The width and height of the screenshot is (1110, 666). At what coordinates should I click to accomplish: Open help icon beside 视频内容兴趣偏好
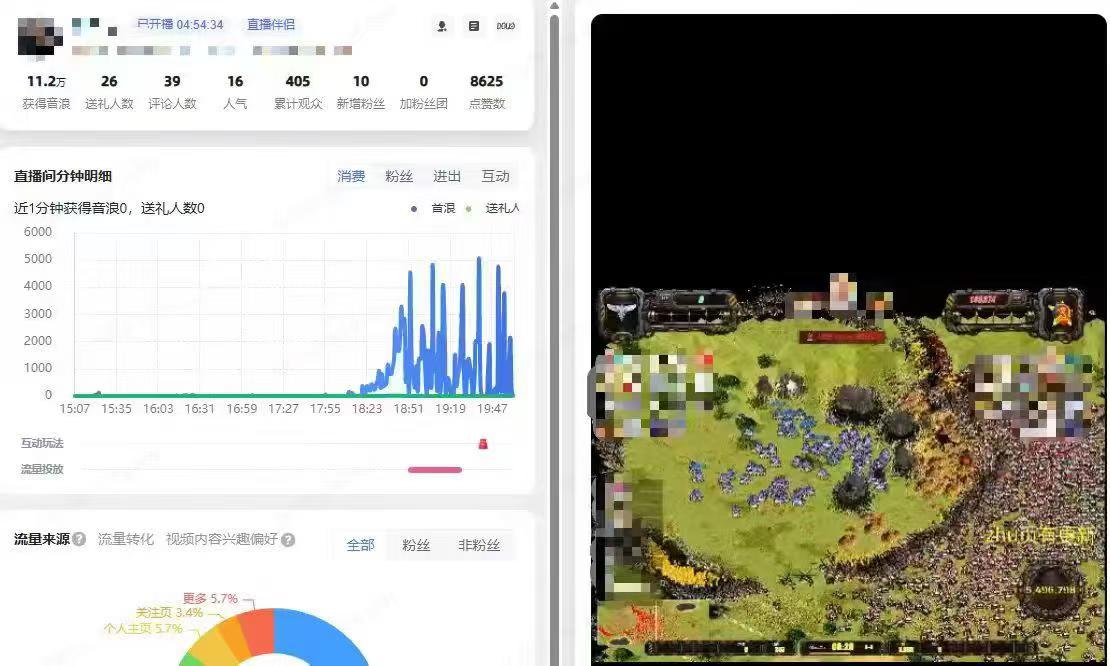[x=287, y=540]
